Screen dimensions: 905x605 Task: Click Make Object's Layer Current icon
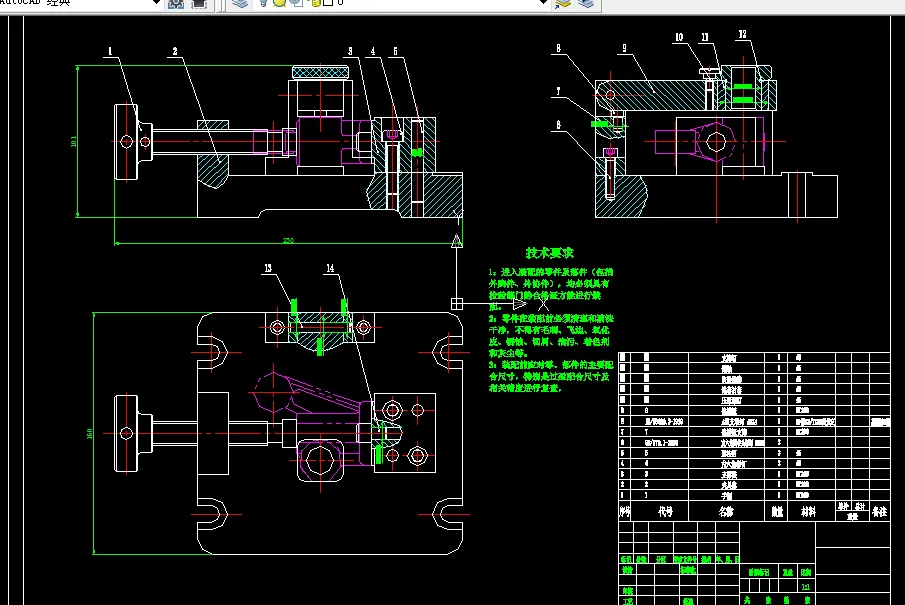coord(563,3)
